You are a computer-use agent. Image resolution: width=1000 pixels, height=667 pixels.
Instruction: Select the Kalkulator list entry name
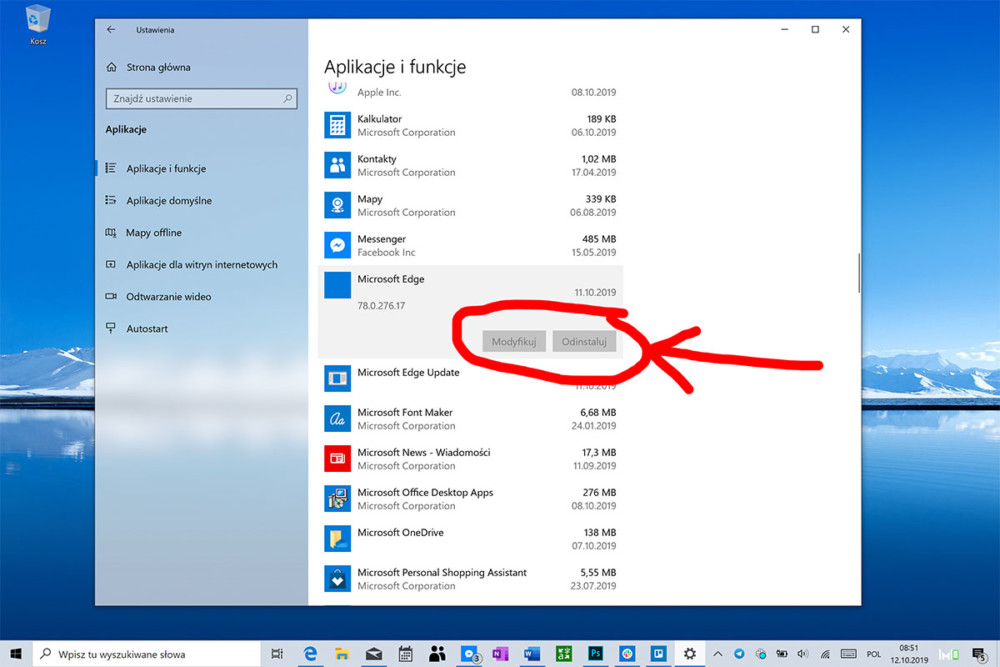click(379, 119)
